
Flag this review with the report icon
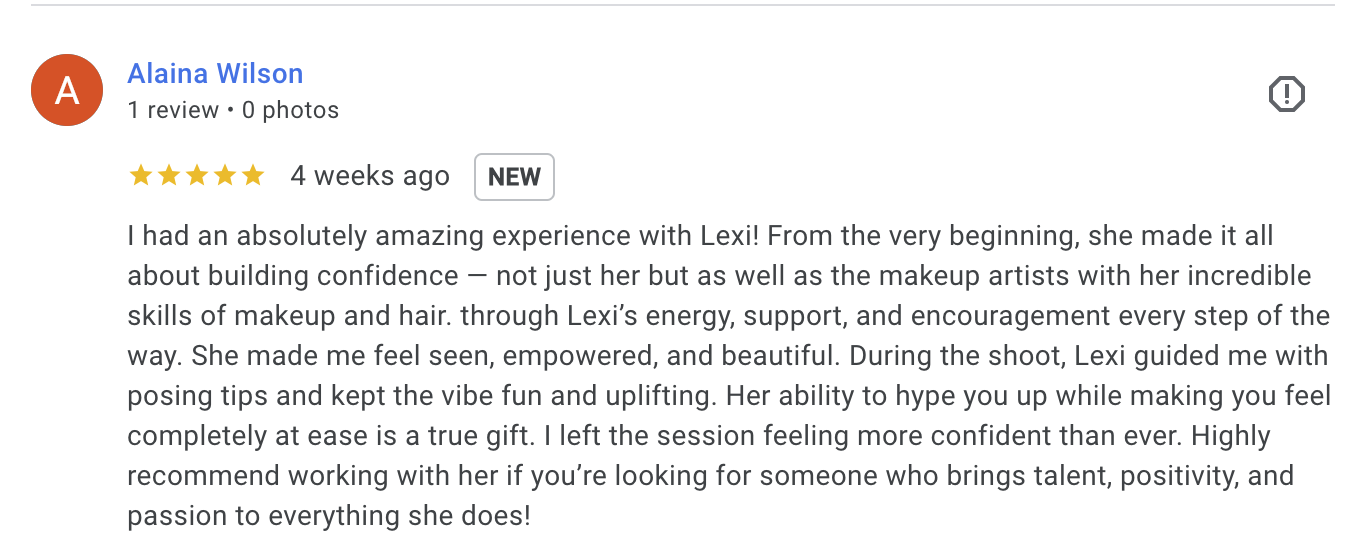[x=1287, y=95]
